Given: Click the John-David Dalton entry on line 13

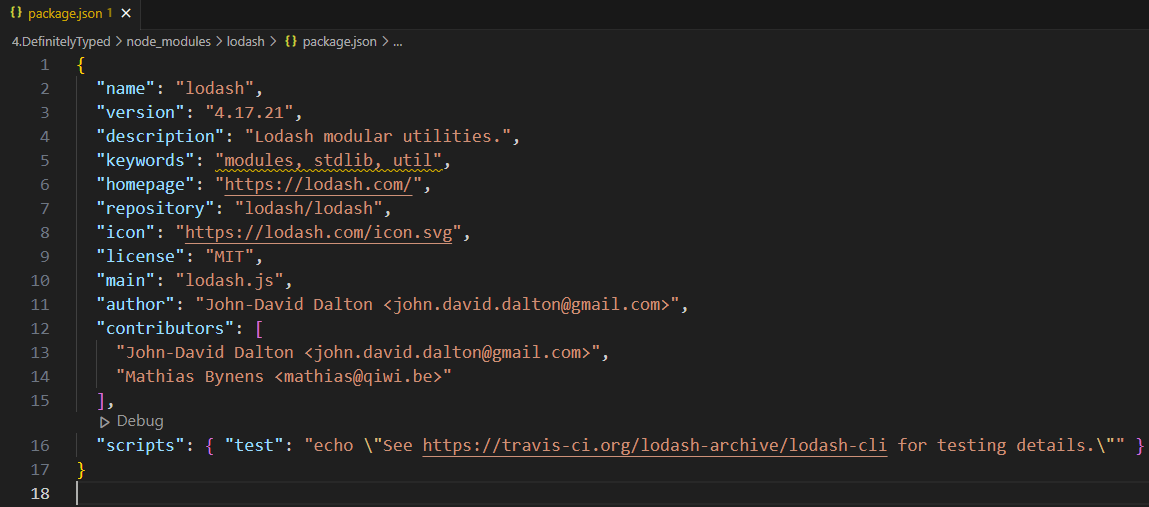Looking at the screenshot, I should (358, 352).
